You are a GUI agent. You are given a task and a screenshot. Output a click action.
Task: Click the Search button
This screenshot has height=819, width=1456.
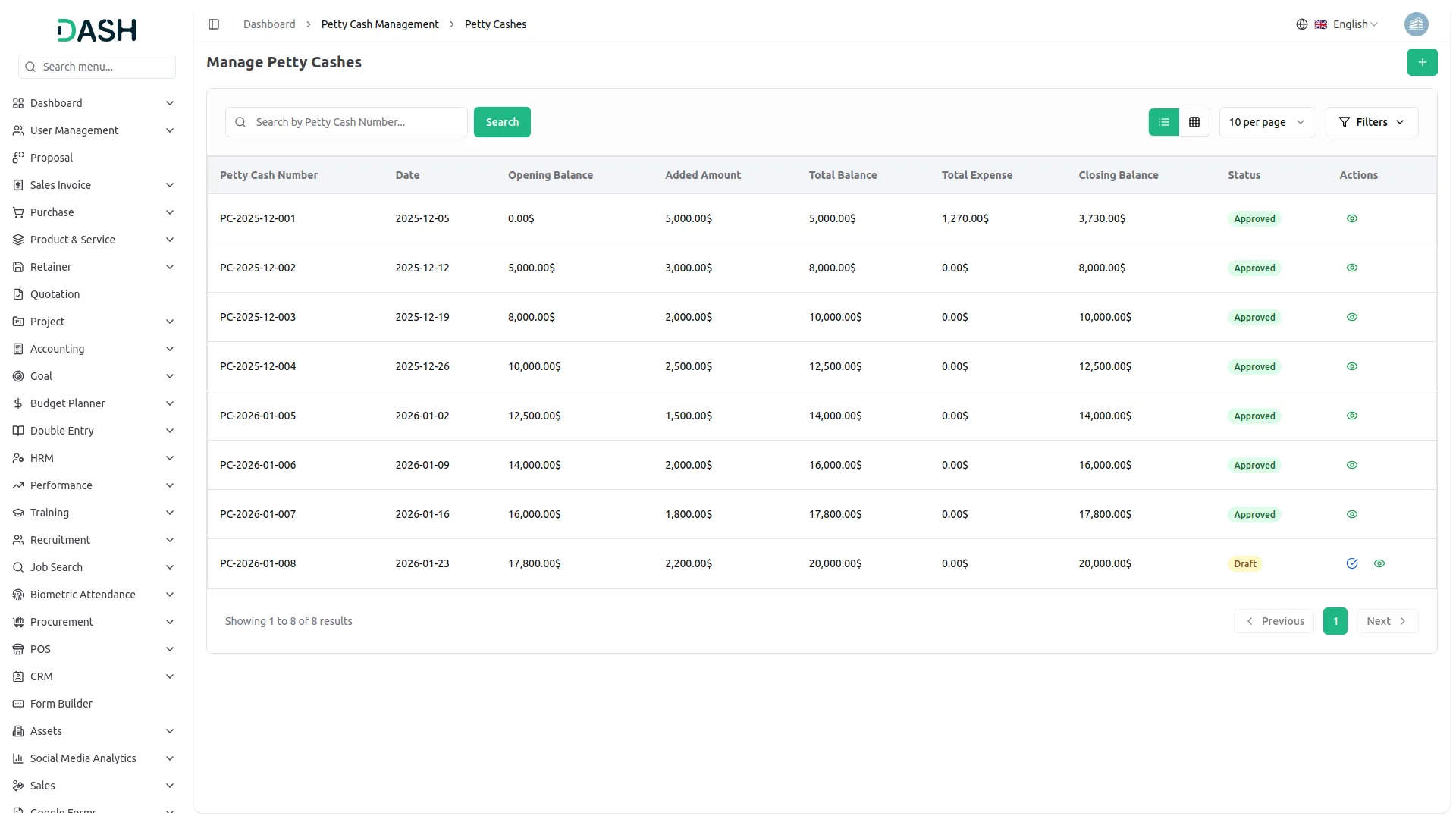click(502, 122)
